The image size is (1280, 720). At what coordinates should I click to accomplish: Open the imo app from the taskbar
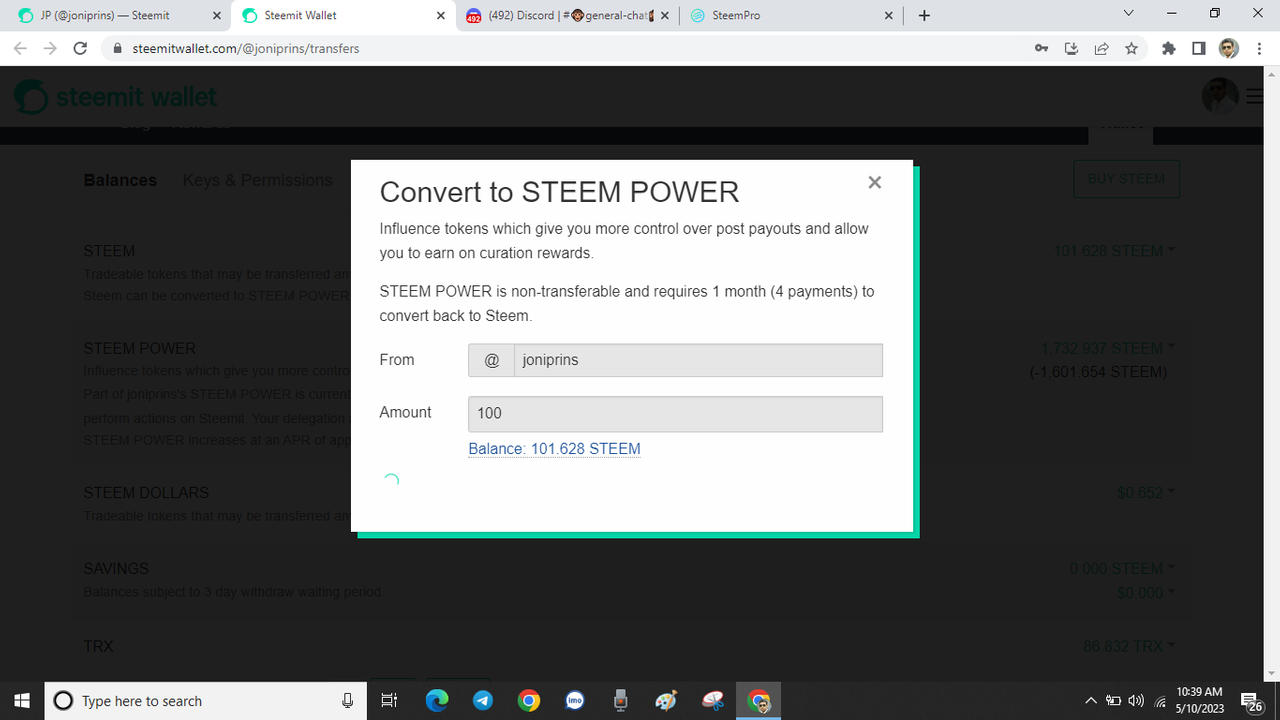pos(575,701)
